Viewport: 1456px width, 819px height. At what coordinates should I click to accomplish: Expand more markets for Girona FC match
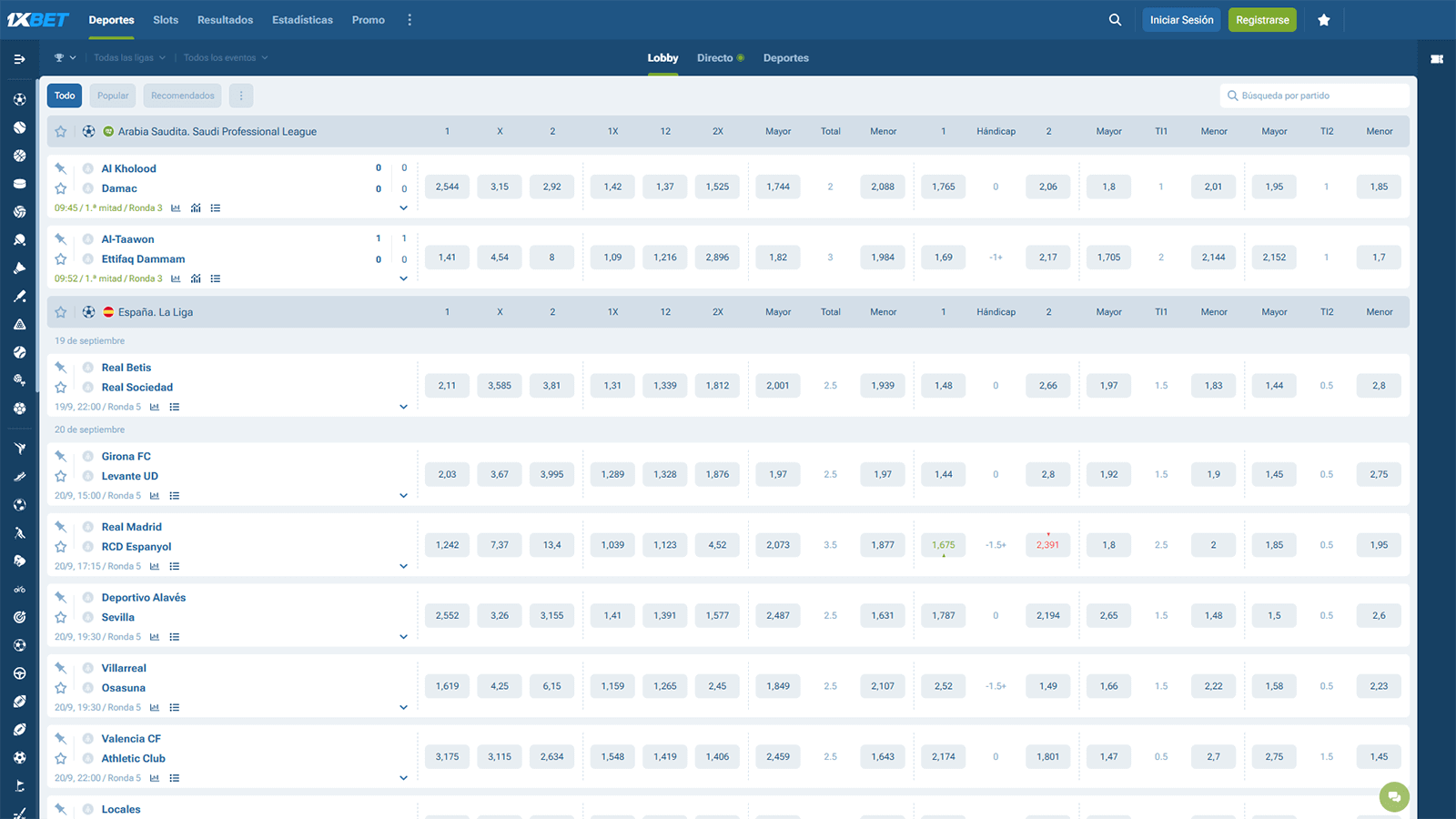click(x=404, y=496)
